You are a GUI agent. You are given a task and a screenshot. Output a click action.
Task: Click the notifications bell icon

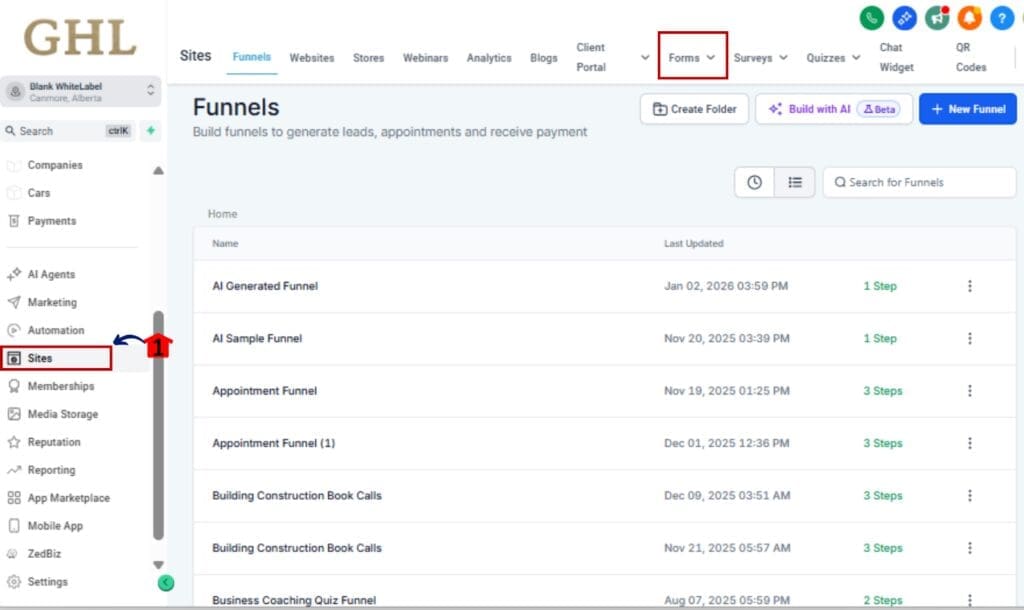(x=969, y=18)
